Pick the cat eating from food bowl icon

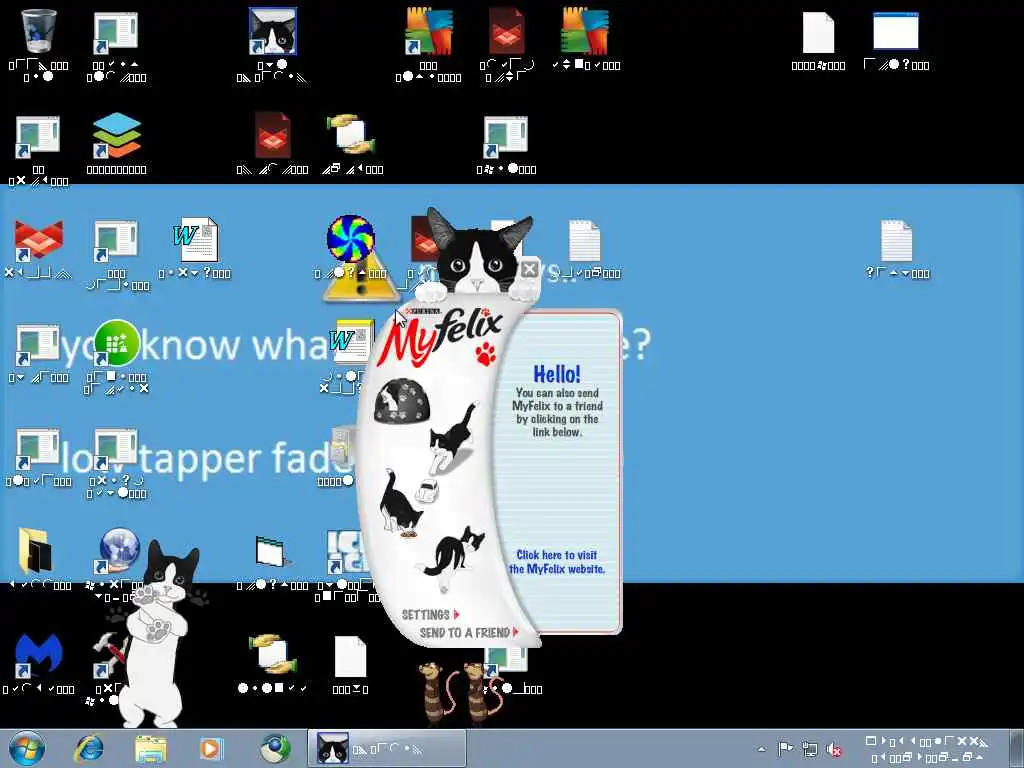tap(400, 503)
